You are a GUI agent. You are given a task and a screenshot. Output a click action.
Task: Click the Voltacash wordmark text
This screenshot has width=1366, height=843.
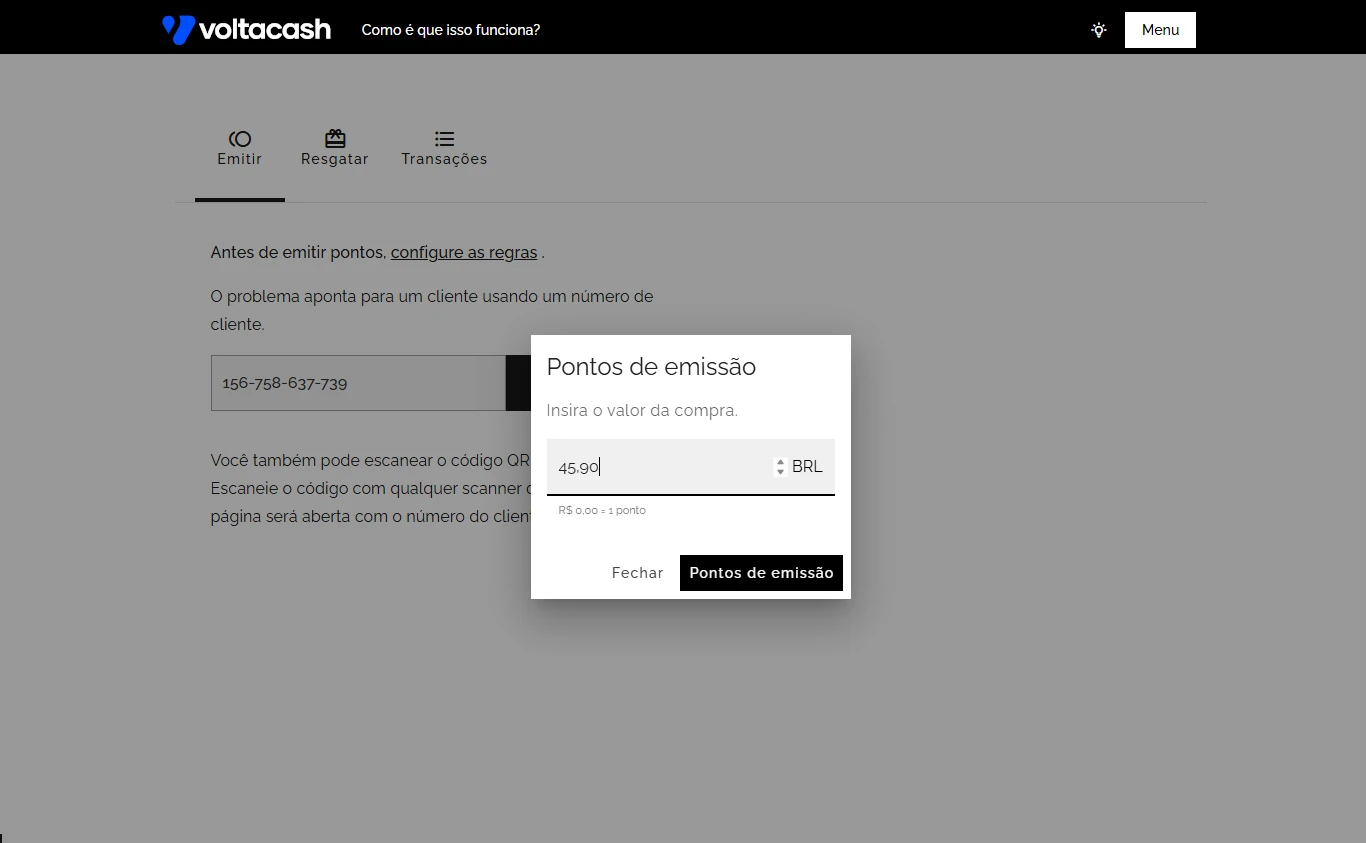pyautogui.click(x=265, y=30)
